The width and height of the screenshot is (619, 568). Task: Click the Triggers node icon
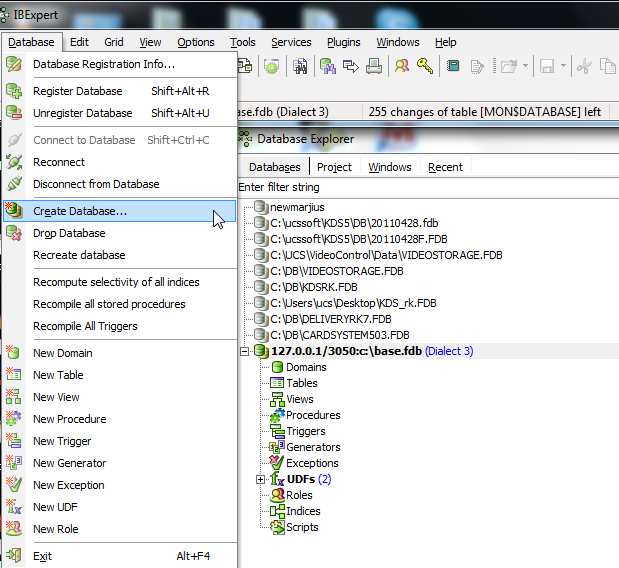tap(277, 431)
